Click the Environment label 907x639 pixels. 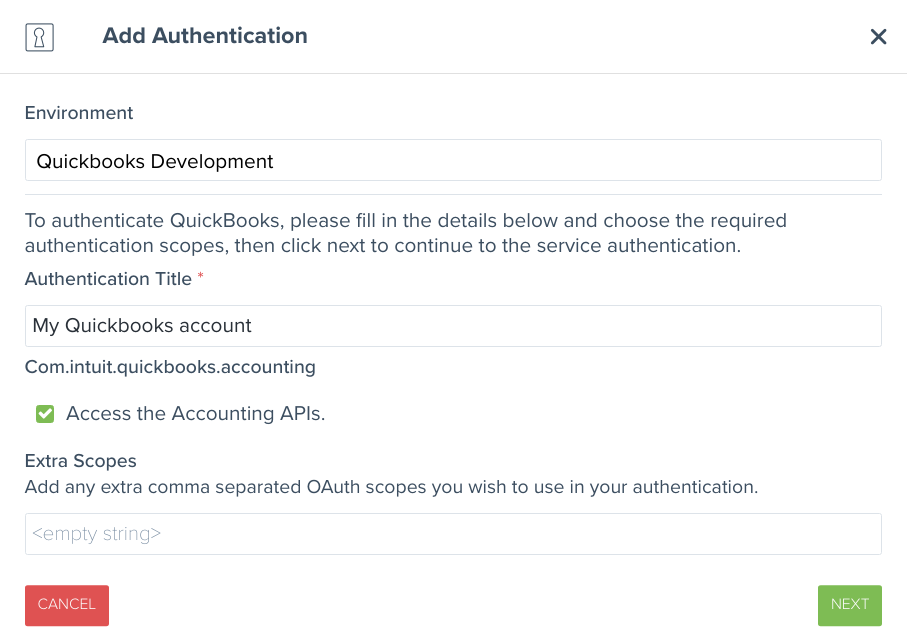tap(78, 113)
